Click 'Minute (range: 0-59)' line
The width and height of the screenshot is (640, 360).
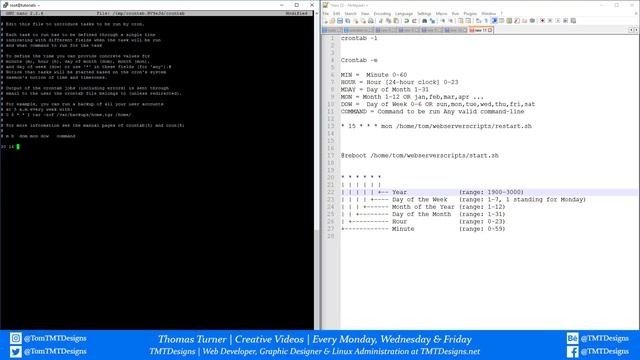click(x=423, y=229)
